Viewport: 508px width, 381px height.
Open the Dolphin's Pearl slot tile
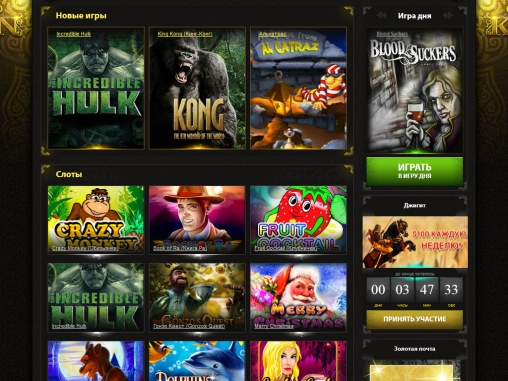[197, 361]
